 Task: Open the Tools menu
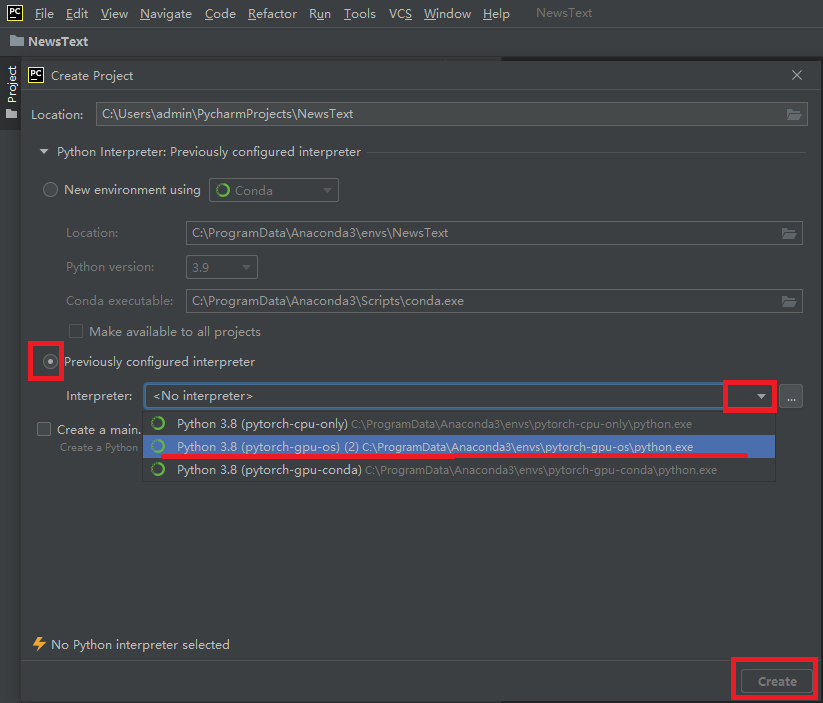coord(360,14)
